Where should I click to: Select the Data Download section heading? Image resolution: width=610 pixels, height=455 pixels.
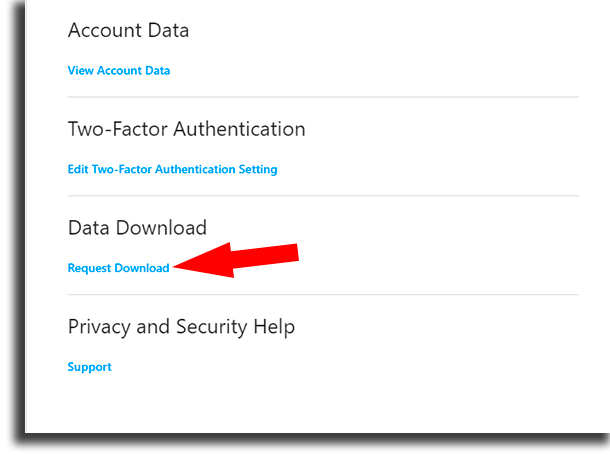137,228
